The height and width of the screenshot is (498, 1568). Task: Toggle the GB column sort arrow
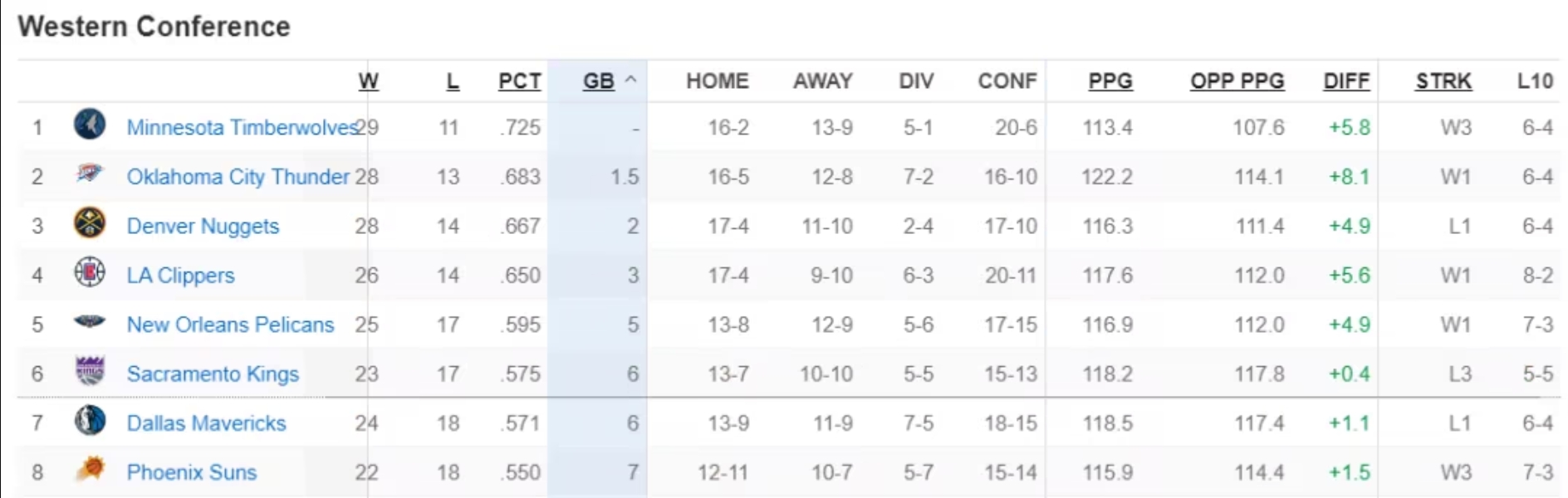click(630, 81)
